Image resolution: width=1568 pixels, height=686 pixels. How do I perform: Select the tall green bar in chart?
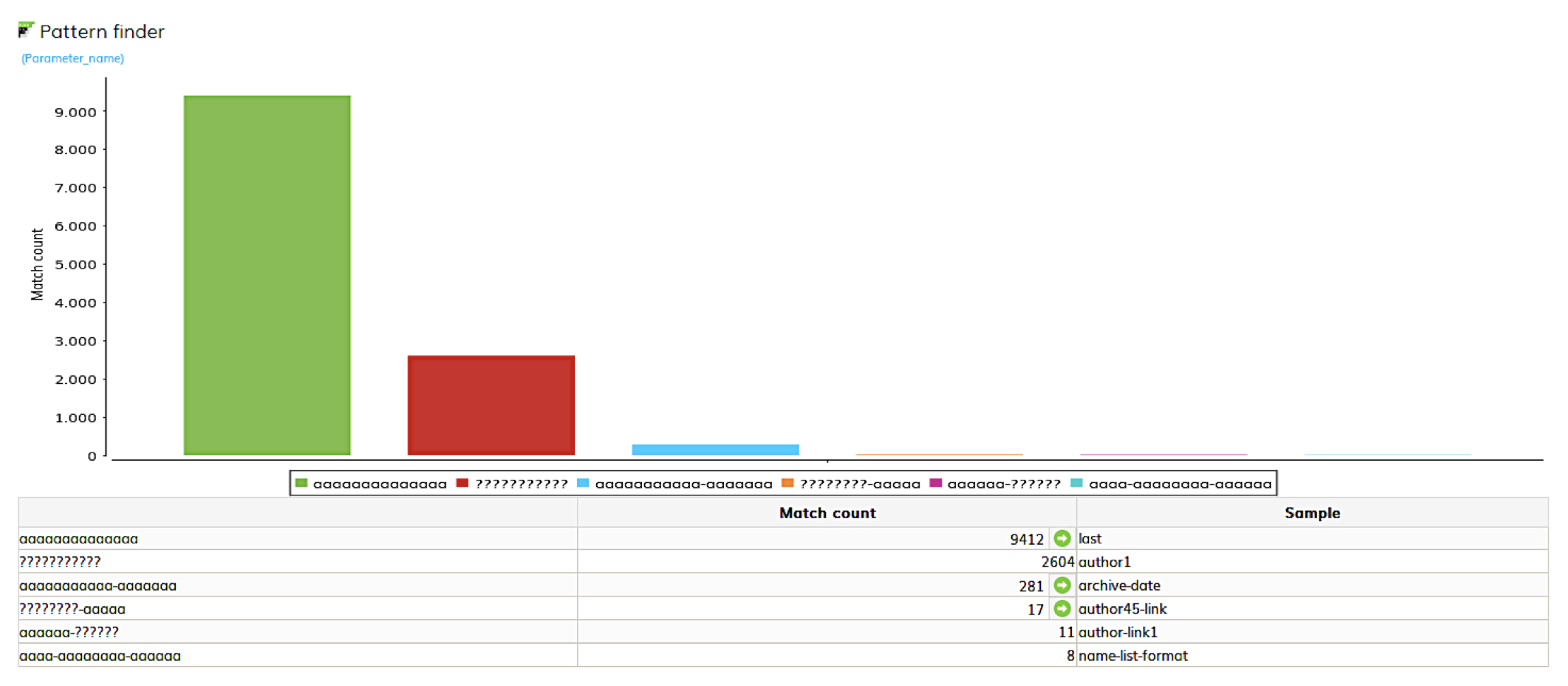pyautogui.click(x=267, y=275)
